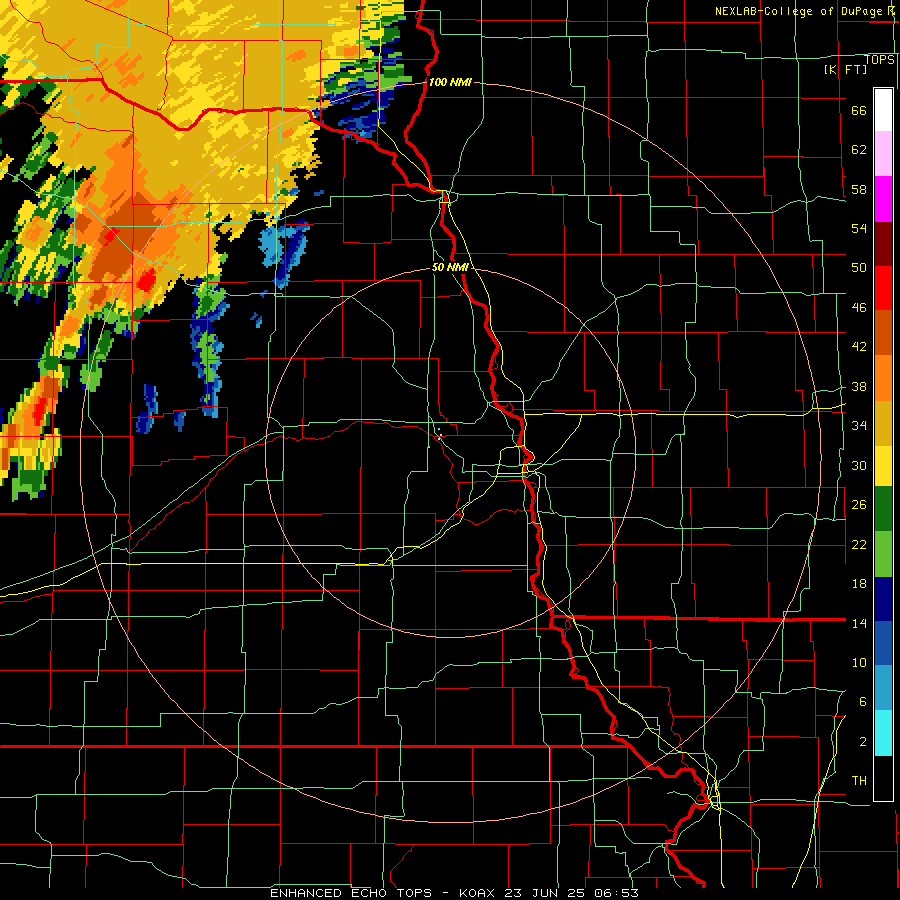Pick the sky blue legend swatch
This screenshot has height=900, width=900.
coord(883,688)
